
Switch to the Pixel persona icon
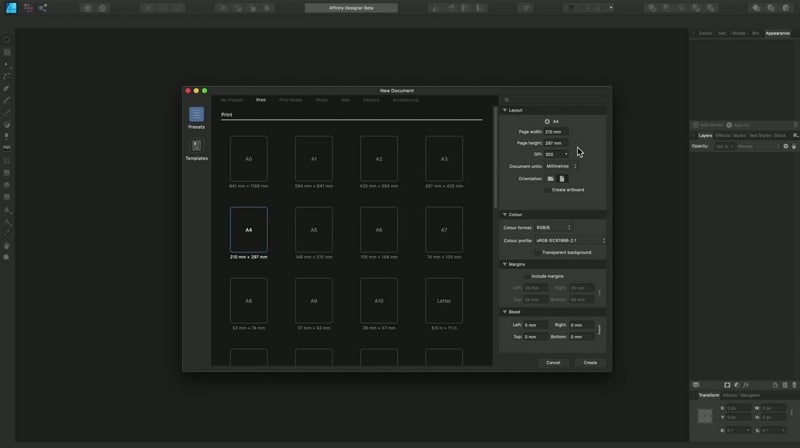tap(28, 8)
